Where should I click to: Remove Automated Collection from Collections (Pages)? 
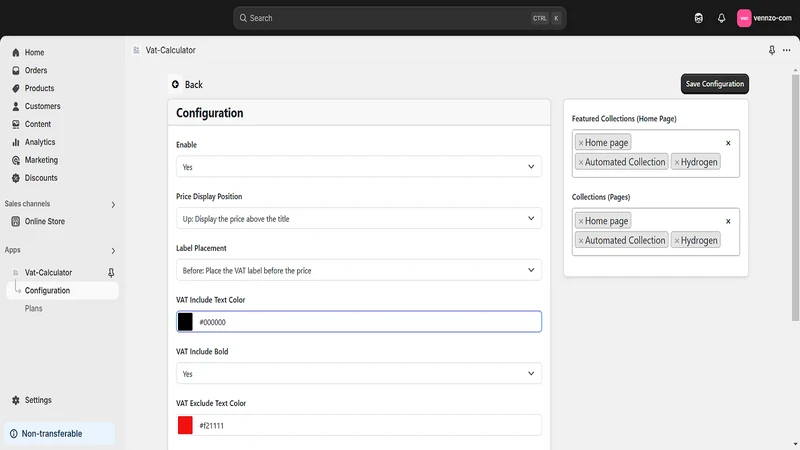click(581, 240)
